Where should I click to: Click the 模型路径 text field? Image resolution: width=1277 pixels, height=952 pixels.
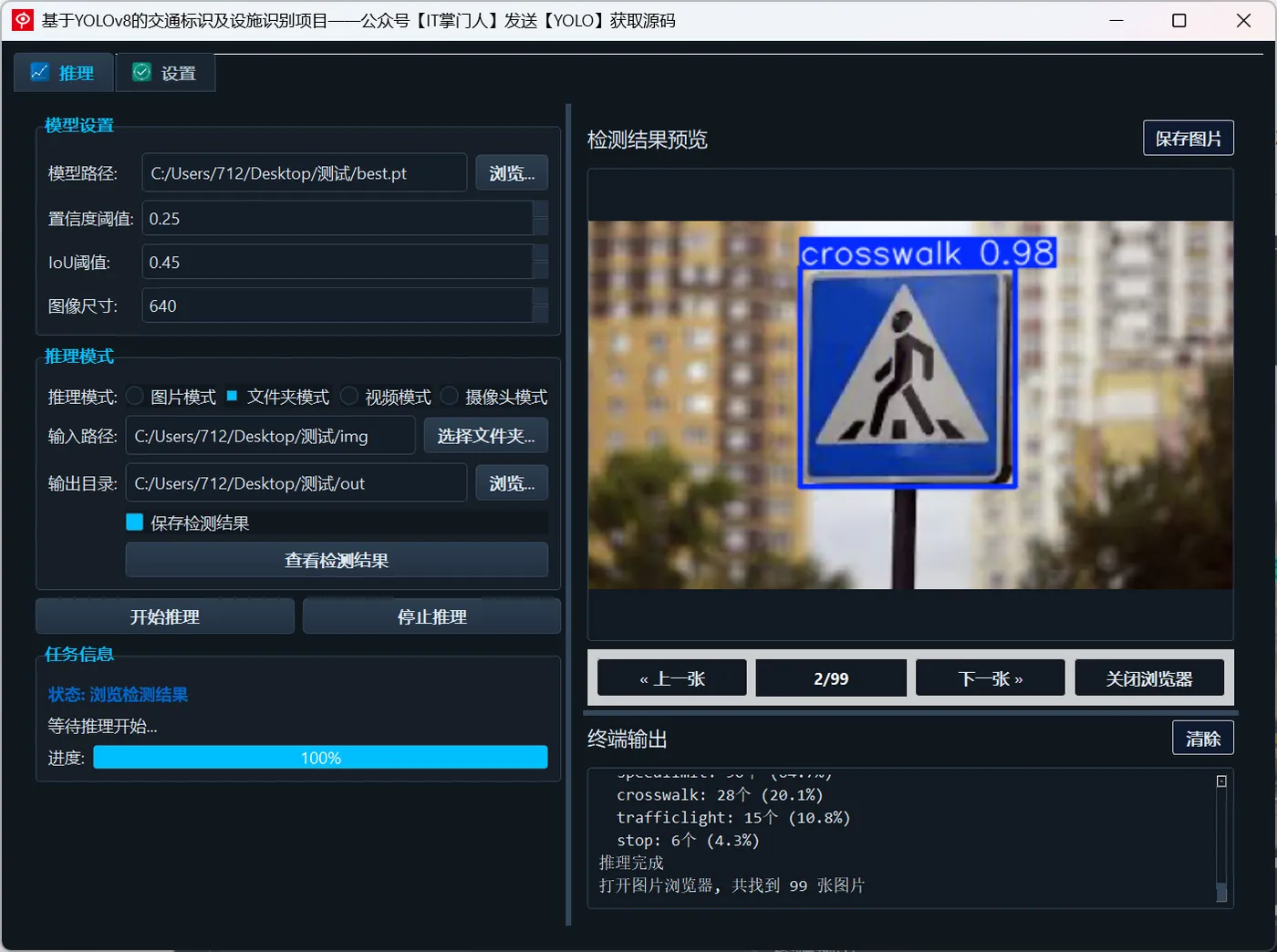pyautogui.click(x=304, y=172)
